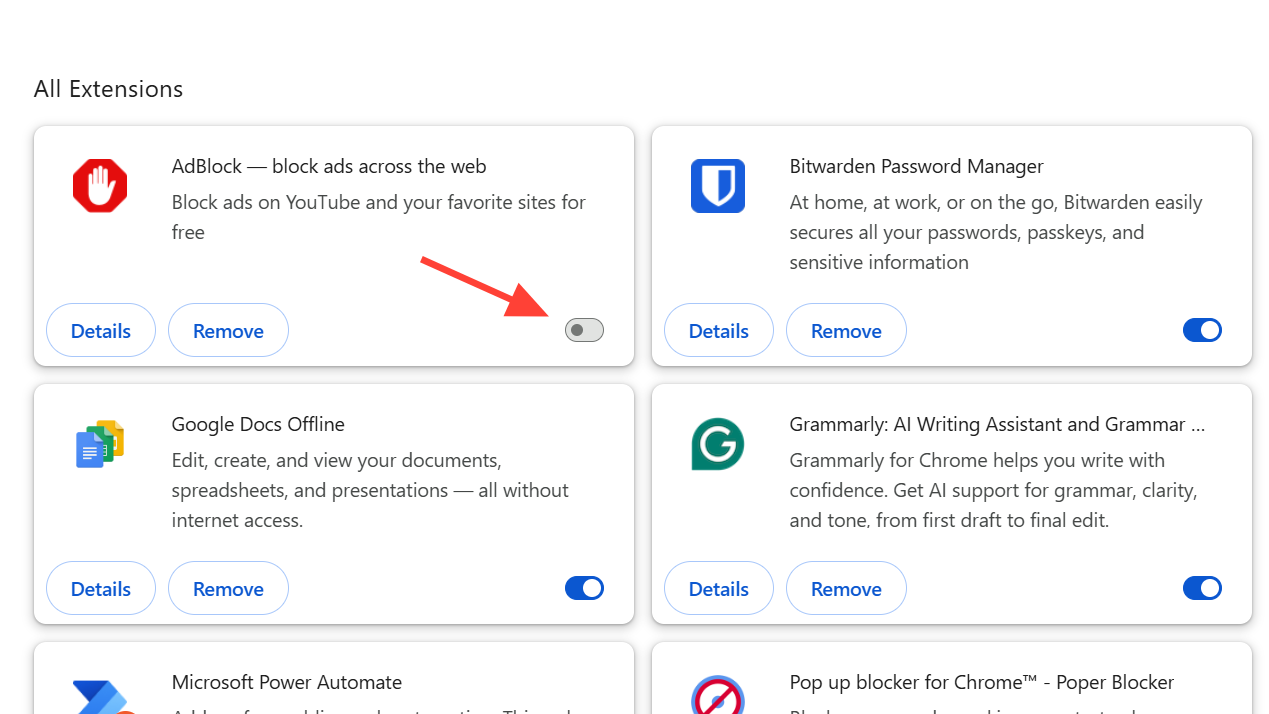Switch off the Grammarly extension toggle
The height and width of the screenshot is (714, 1269).
tap(1202, 588)
